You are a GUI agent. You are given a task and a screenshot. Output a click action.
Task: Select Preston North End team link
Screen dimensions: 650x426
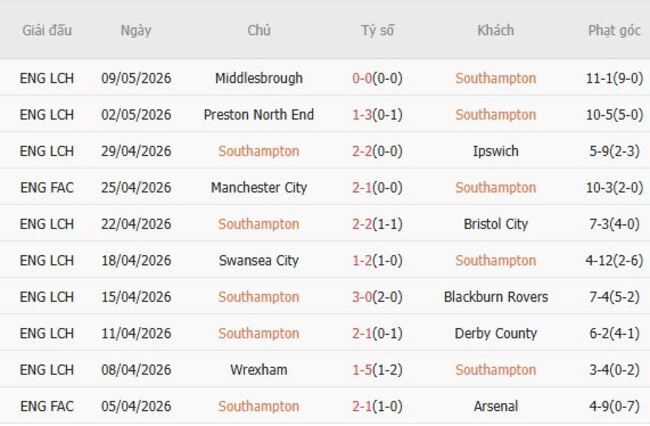259,115
